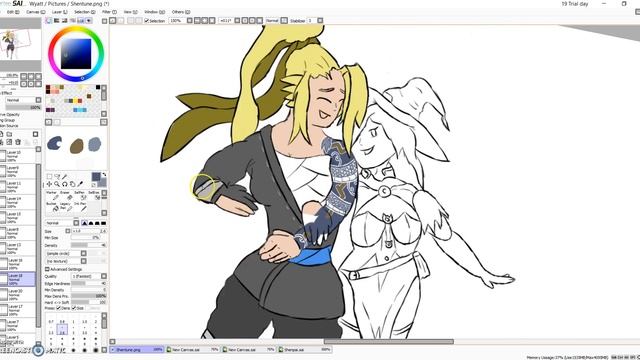Open the Canvas menu
The image size is (640, 360).
pos(36,12)
